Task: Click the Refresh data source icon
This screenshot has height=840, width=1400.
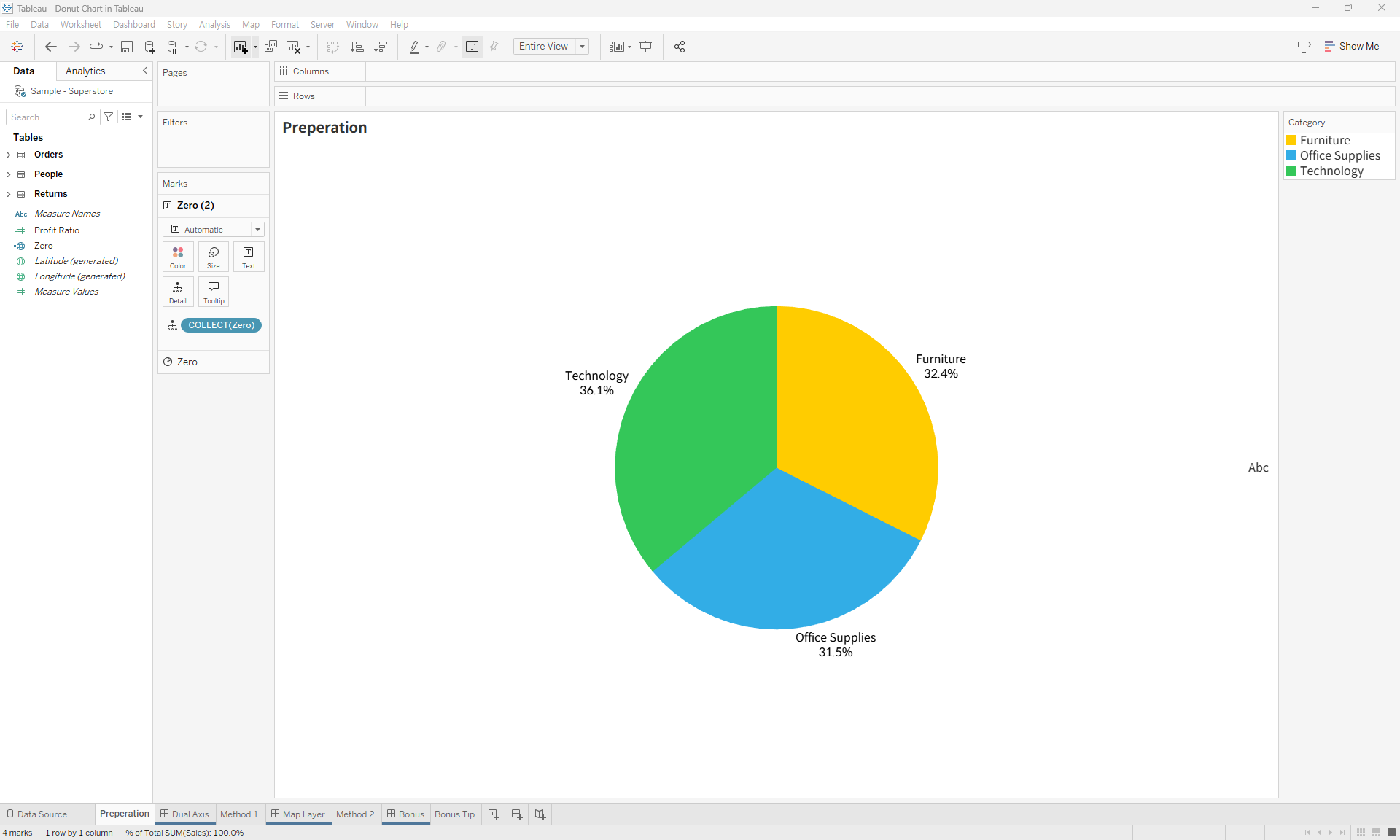Action: 201,47
